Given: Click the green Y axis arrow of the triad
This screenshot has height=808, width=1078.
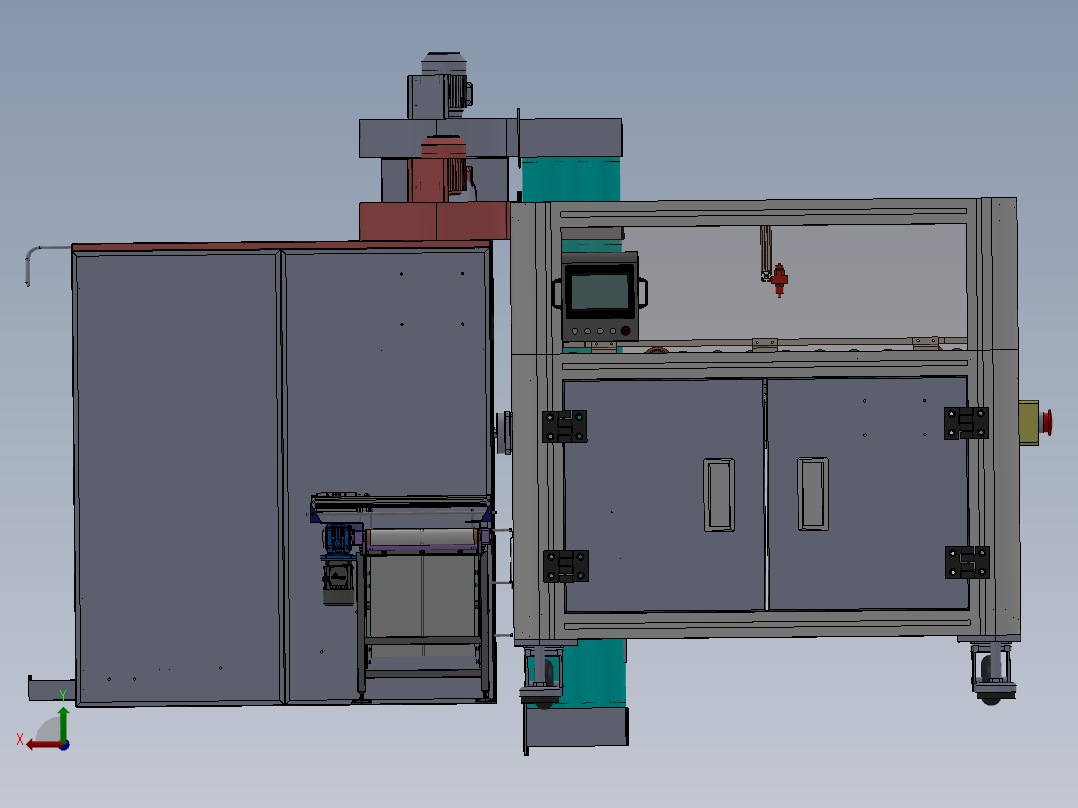Looking at the screenshot, I should 62,720.
